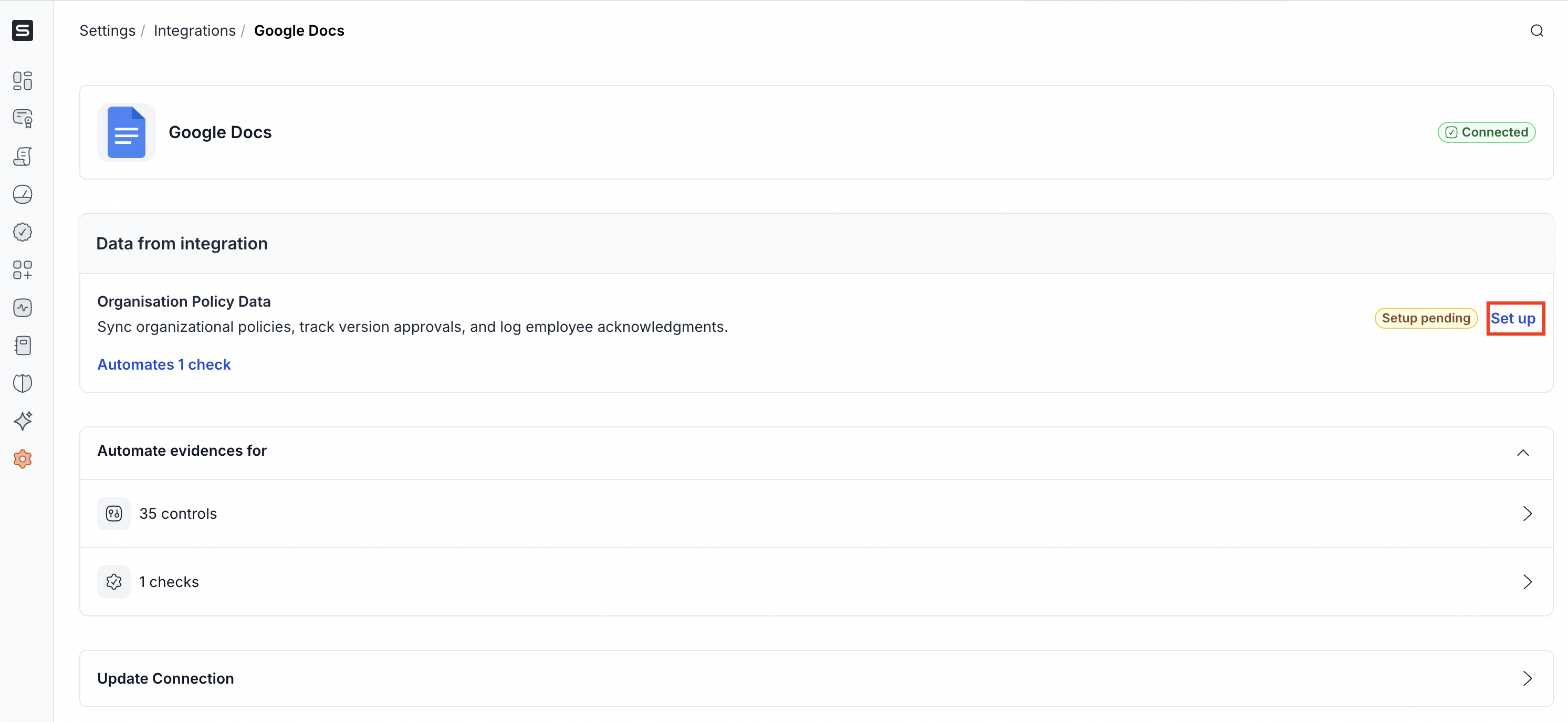Expand the 35 controls row
1568x722 pixels.
[1527, 513]
